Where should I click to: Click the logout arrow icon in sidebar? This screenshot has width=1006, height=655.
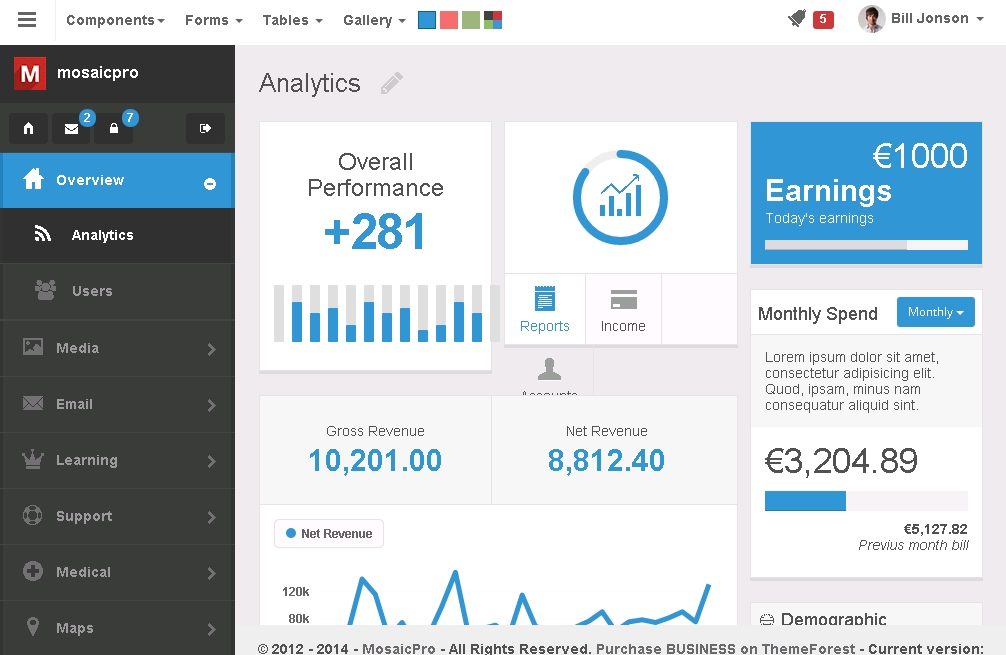pos(205,128)
